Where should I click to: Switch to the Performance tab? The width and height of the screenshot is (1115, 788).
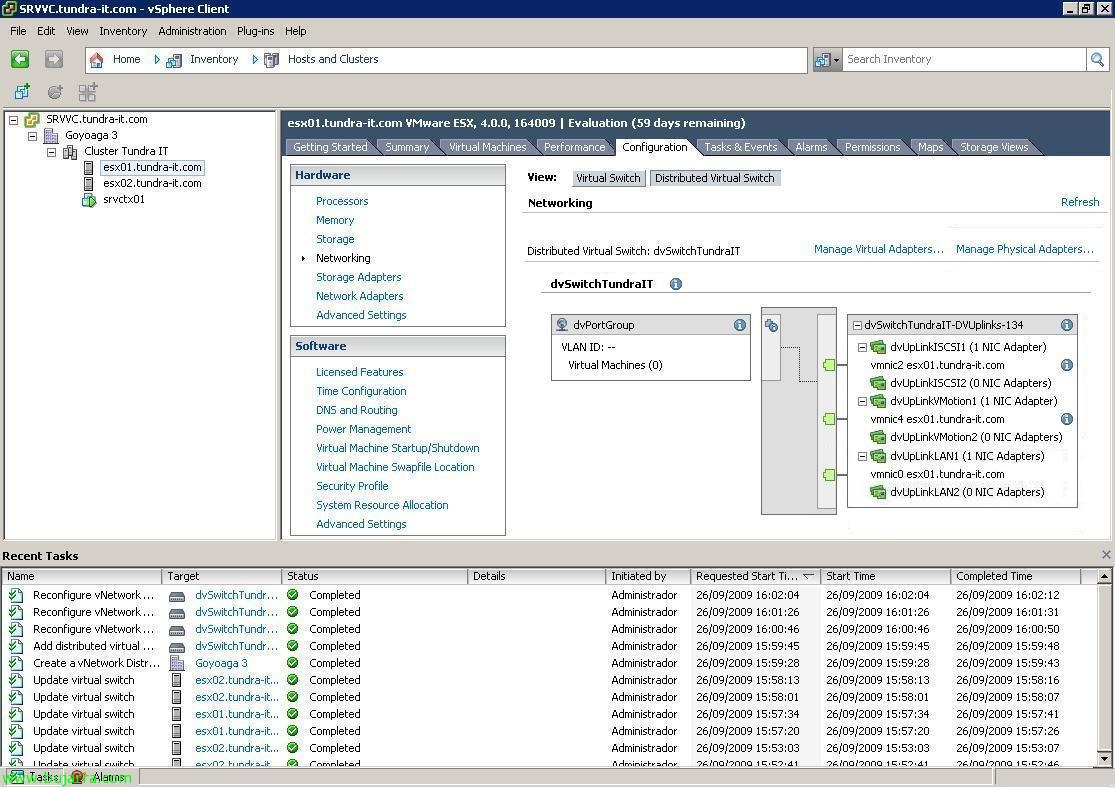point(574,147)
